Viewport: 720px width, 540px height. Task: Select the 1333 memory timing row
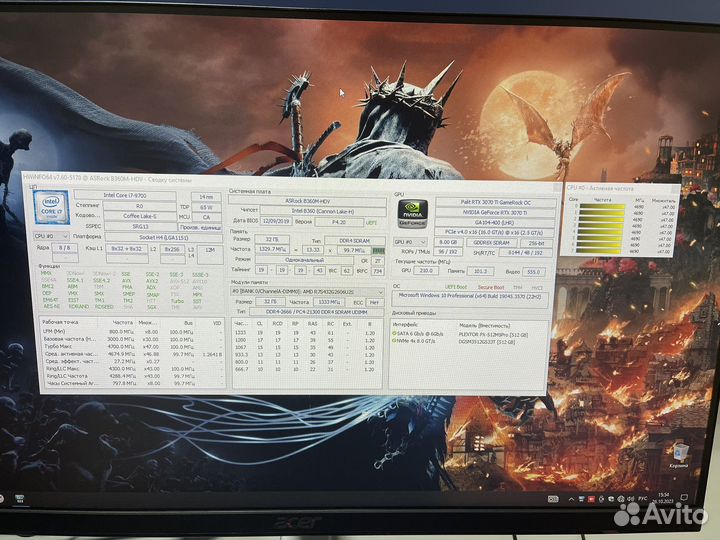307,333
